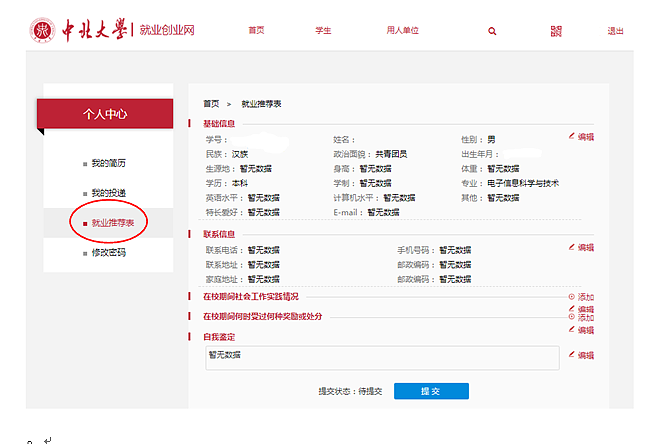
Task: Edit the 联系信息 section
Action: pos(581,247)
